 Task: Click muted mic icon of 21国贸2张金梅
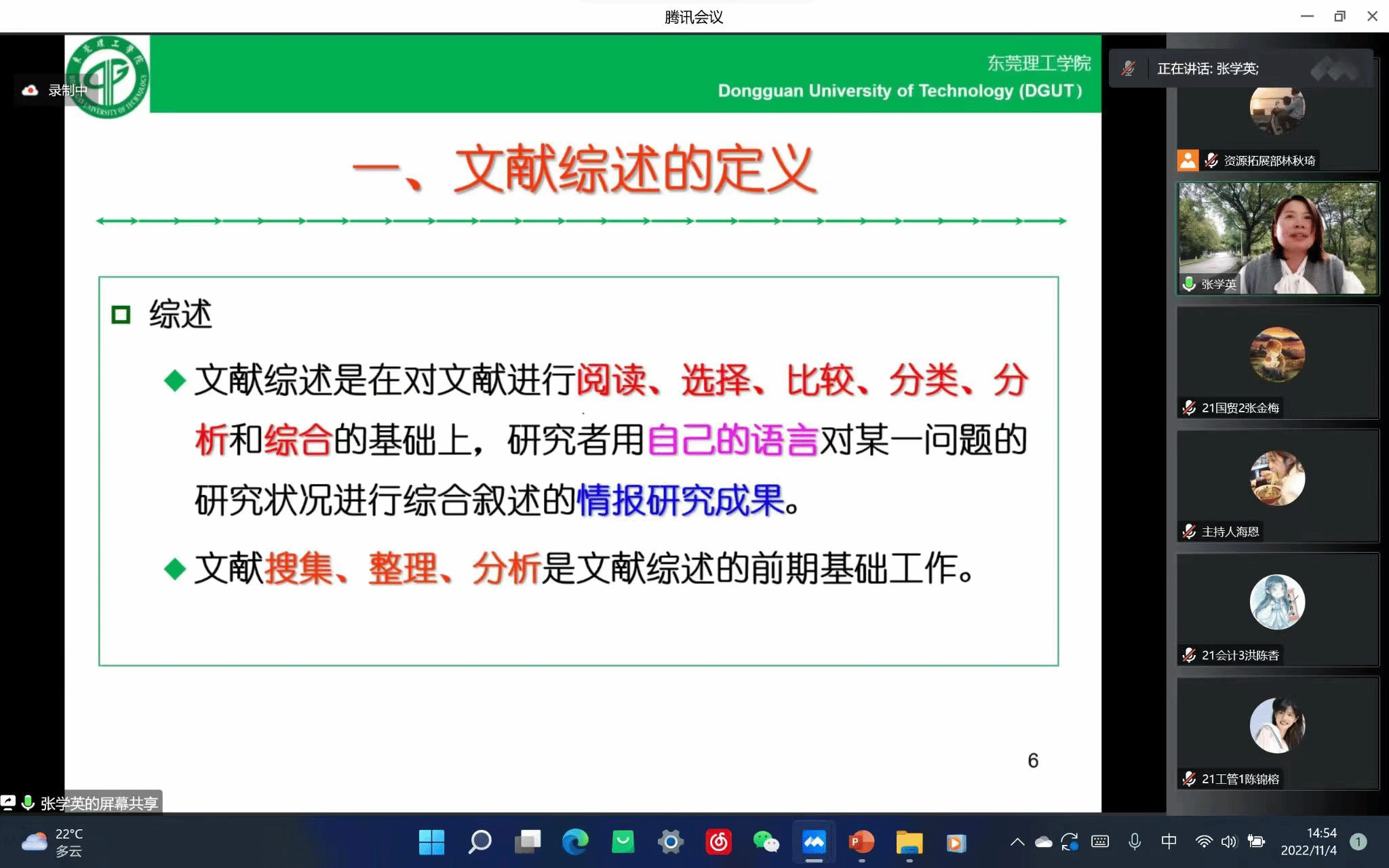click(1189, 408)
